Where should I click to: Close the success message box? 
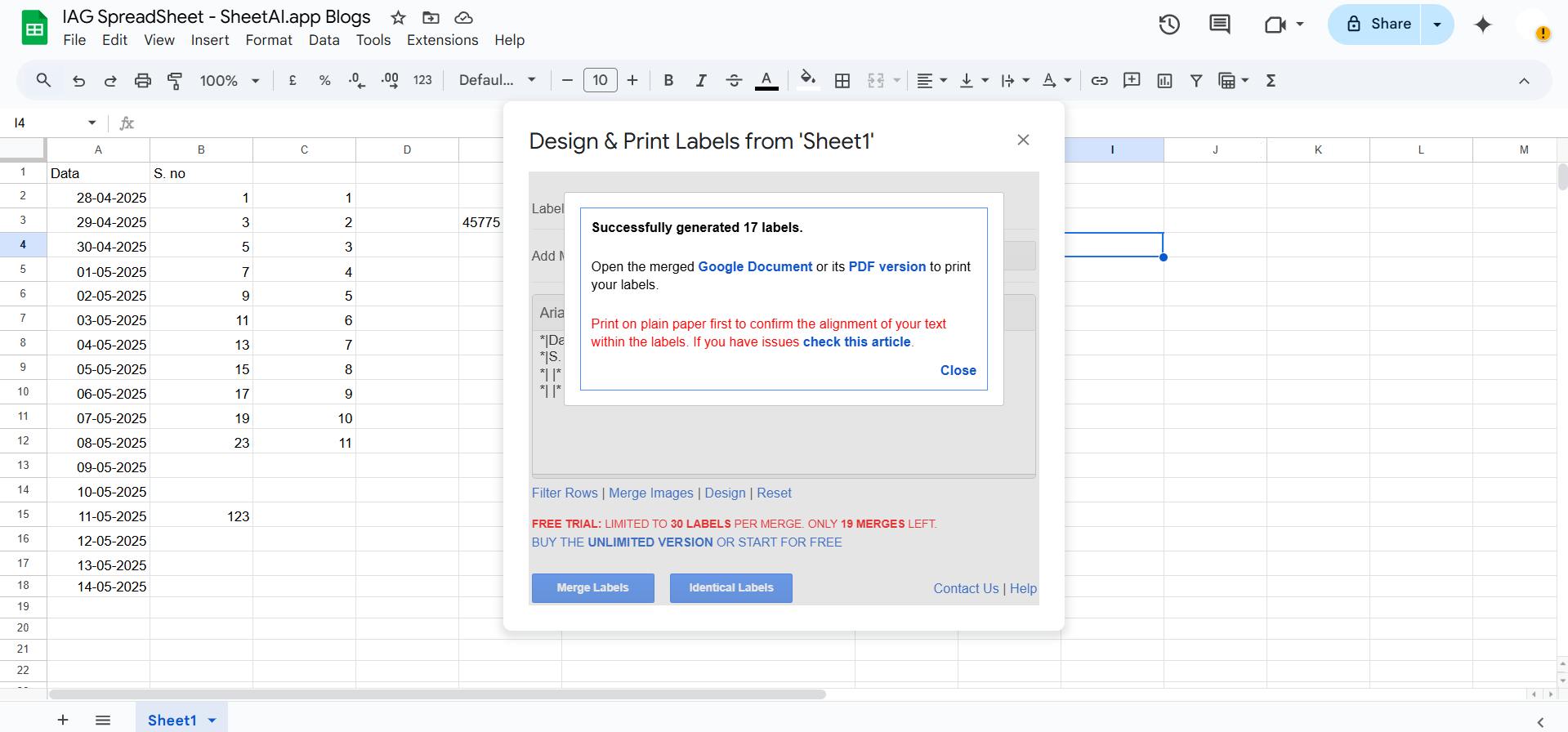958,370
